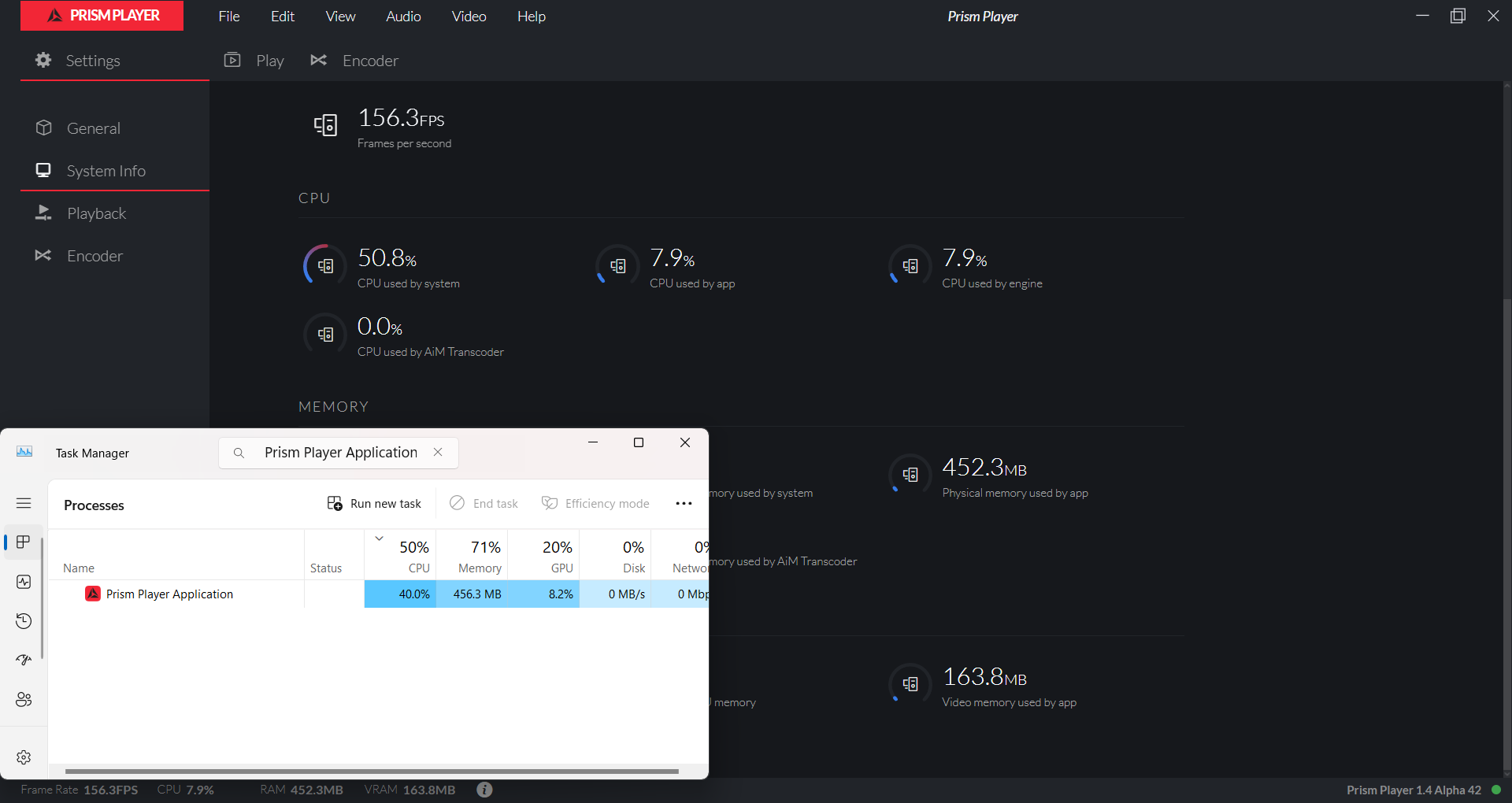1512x803 pixels.
Task: Click Efficiency mode button
Action: [595, 503]
